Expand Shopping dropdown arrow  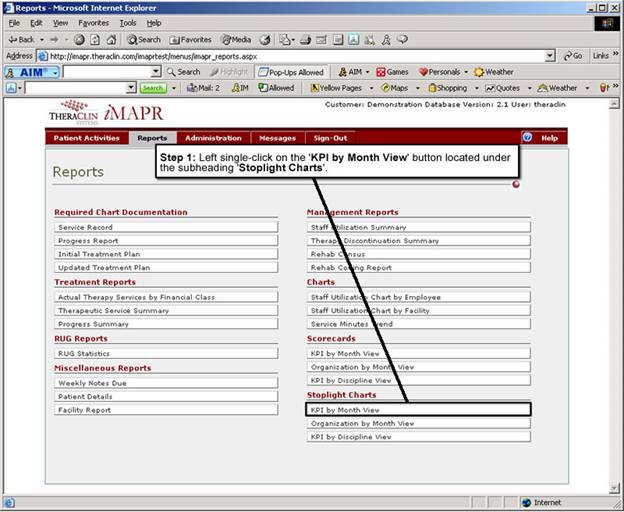coord(476,88)
